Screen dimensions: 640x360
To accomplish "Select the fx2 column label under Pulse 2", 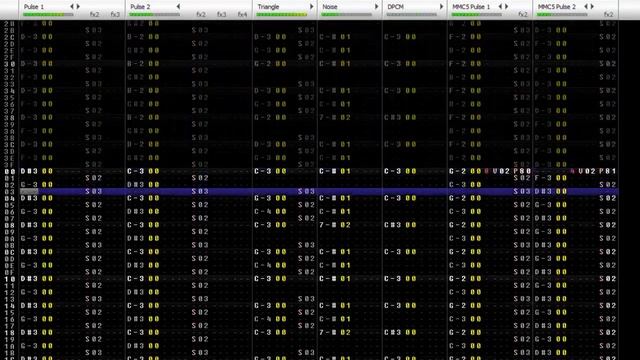I will coord(201,14).
